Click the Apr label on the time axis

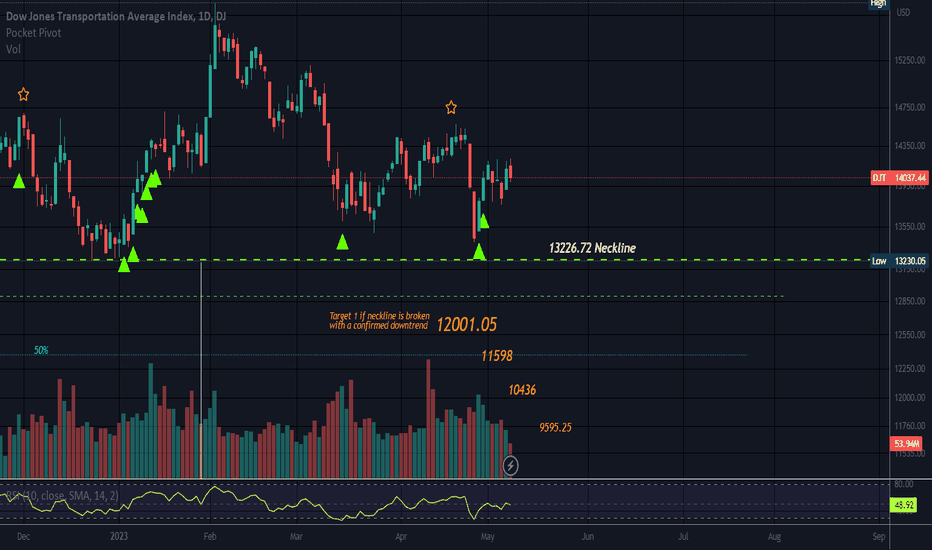pyautogui.click(x=401, y=536)
